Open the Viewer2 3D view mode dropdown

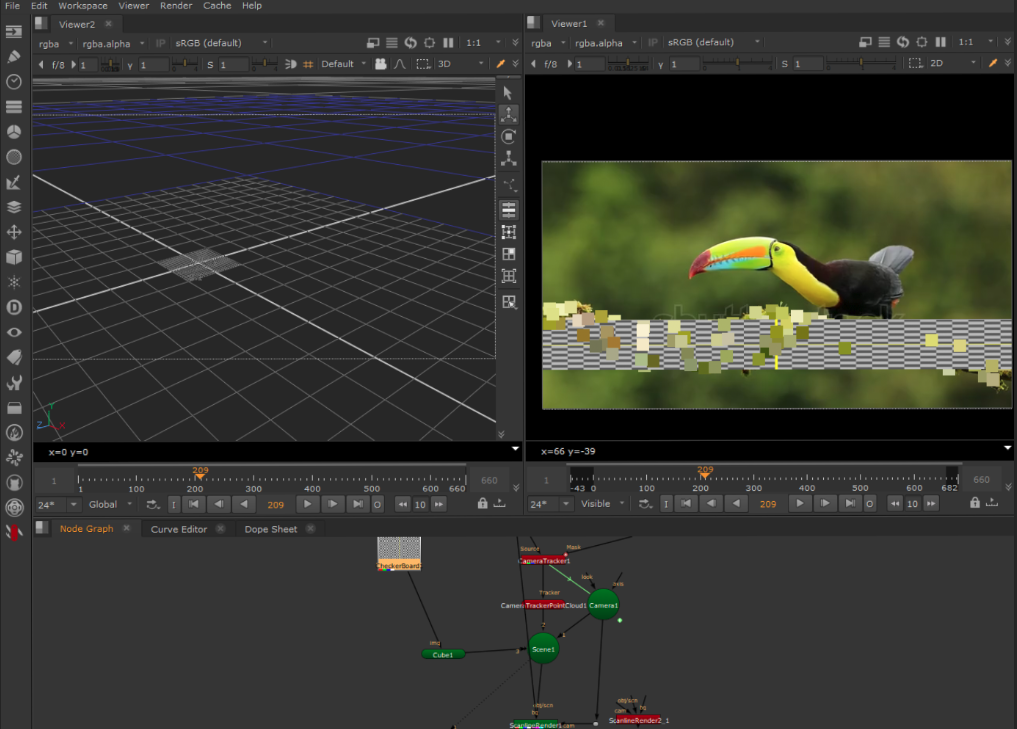tap(459, 64)
